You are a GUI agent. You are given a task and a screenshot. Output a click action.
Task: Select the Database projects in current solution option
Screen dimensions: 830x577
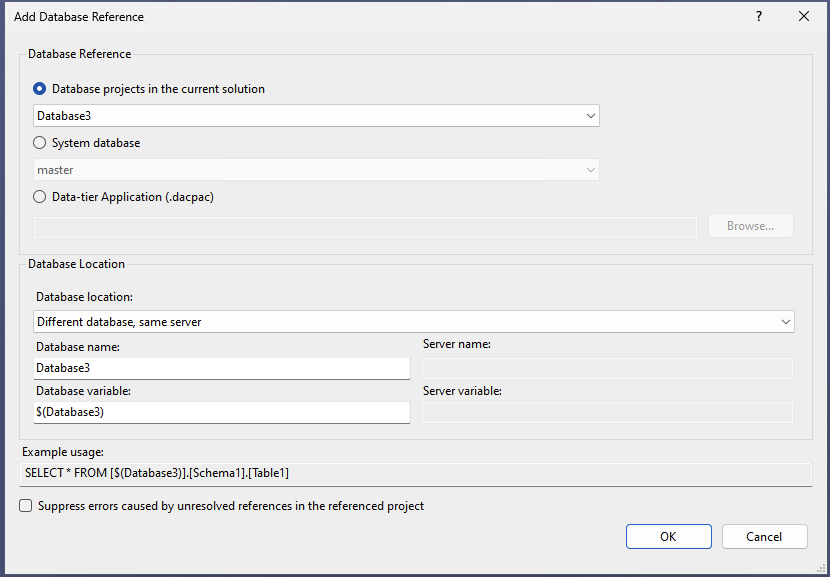(39, 88)
